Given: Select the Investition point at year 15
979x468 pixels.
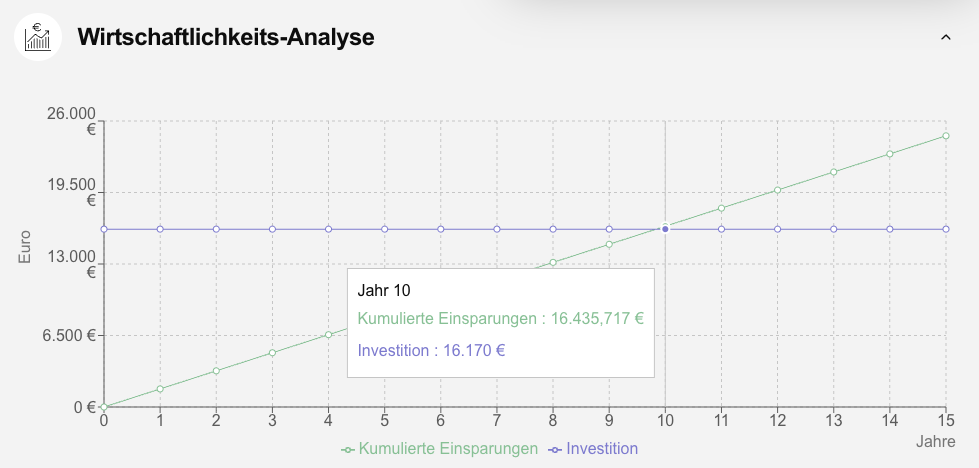Looking at the screenshot, I should coord(945,229).
